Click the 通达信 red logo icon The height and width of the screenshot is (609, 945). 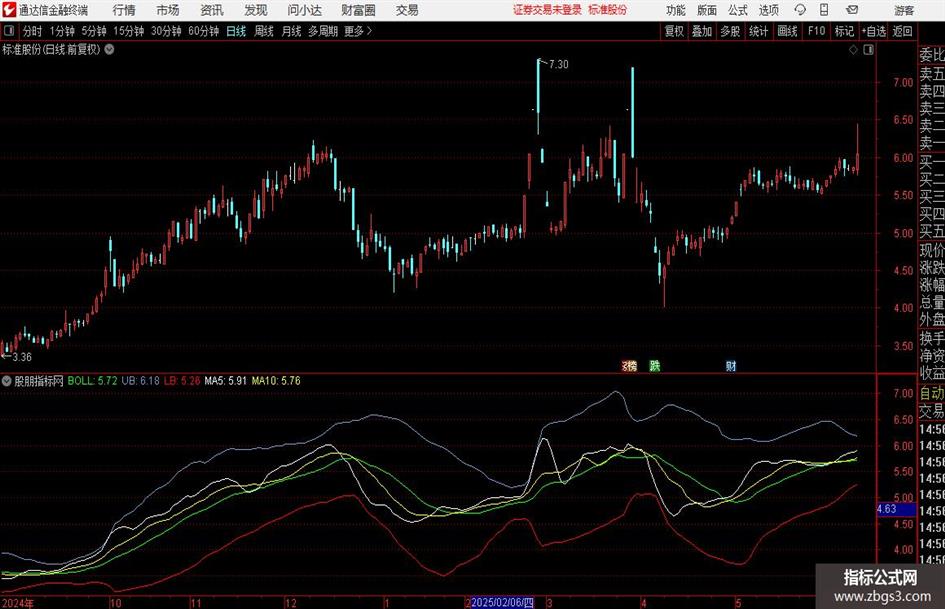pyautogui.click(x=9, y=10)
